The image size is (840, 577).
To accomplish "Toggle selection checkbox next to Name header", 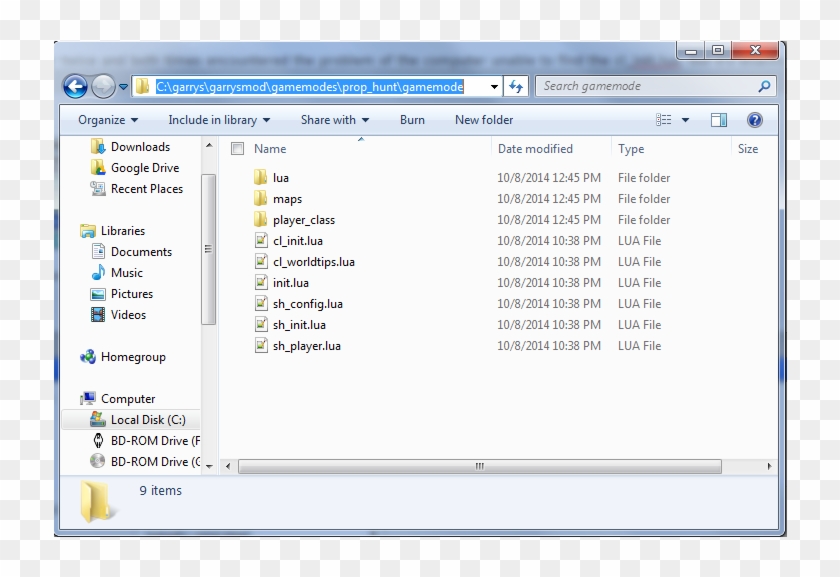I will click(x=238, y=147).
